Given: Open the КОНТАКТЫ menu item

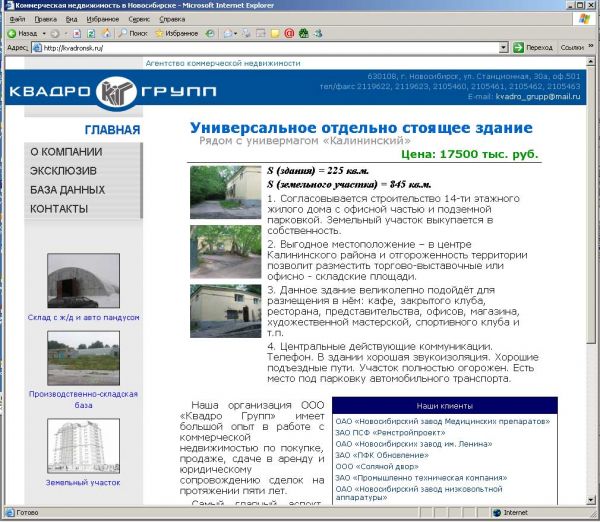Looking at the screenshot, I should coord(59,209).
